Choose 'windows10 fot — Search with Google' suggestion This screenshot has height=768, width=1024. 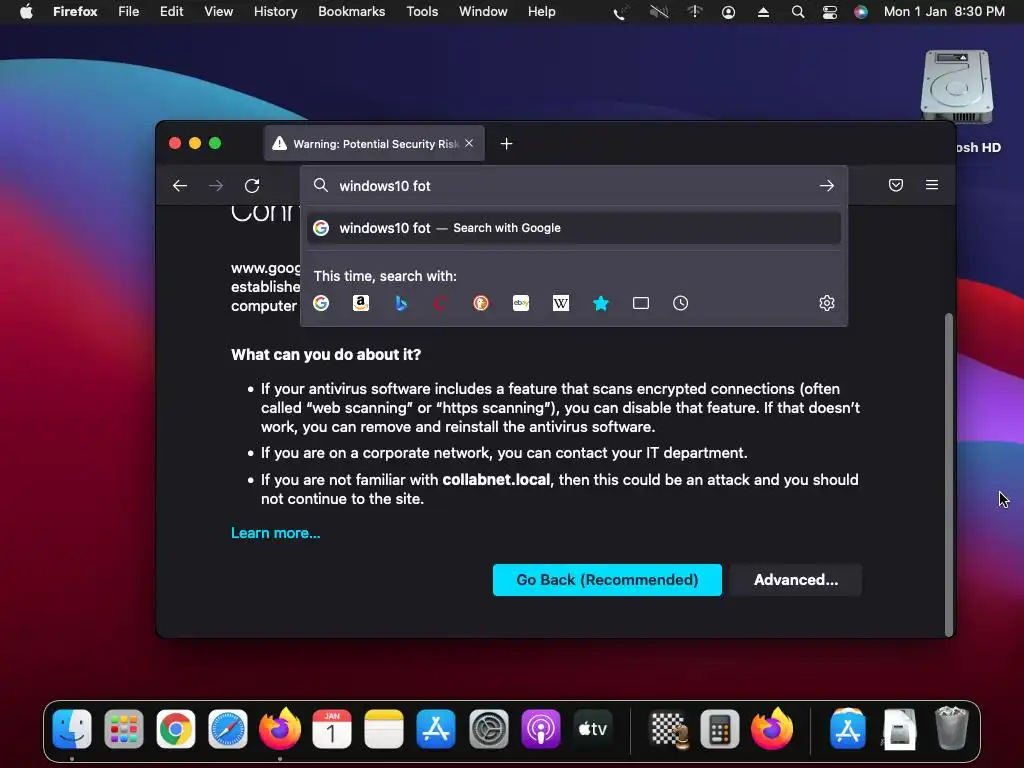(573, 228)
